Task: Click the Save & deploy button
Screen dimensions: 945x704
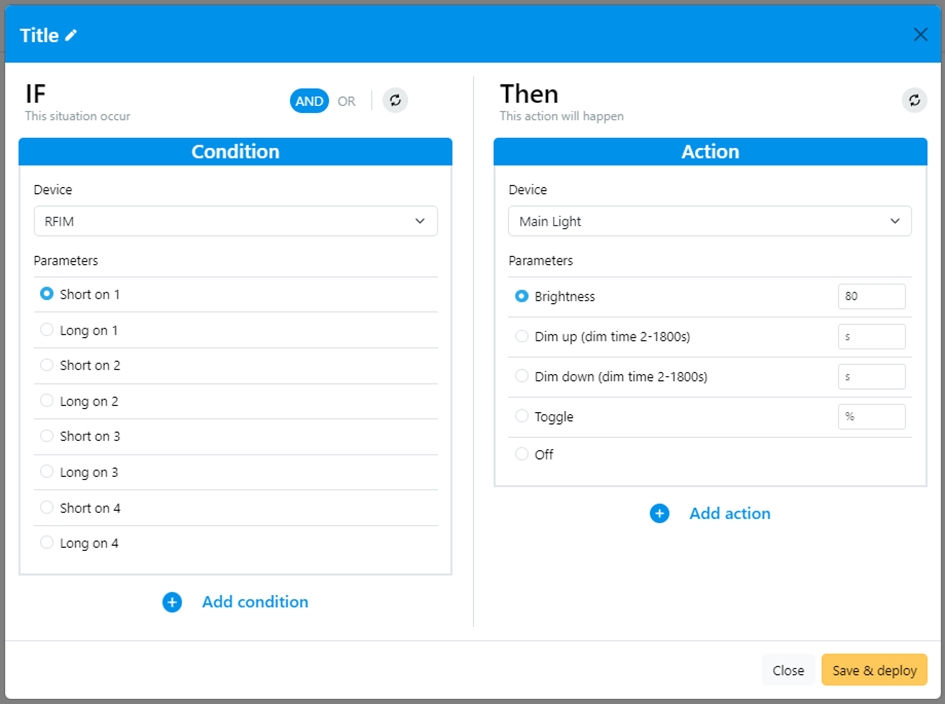Action: point(874,670)
